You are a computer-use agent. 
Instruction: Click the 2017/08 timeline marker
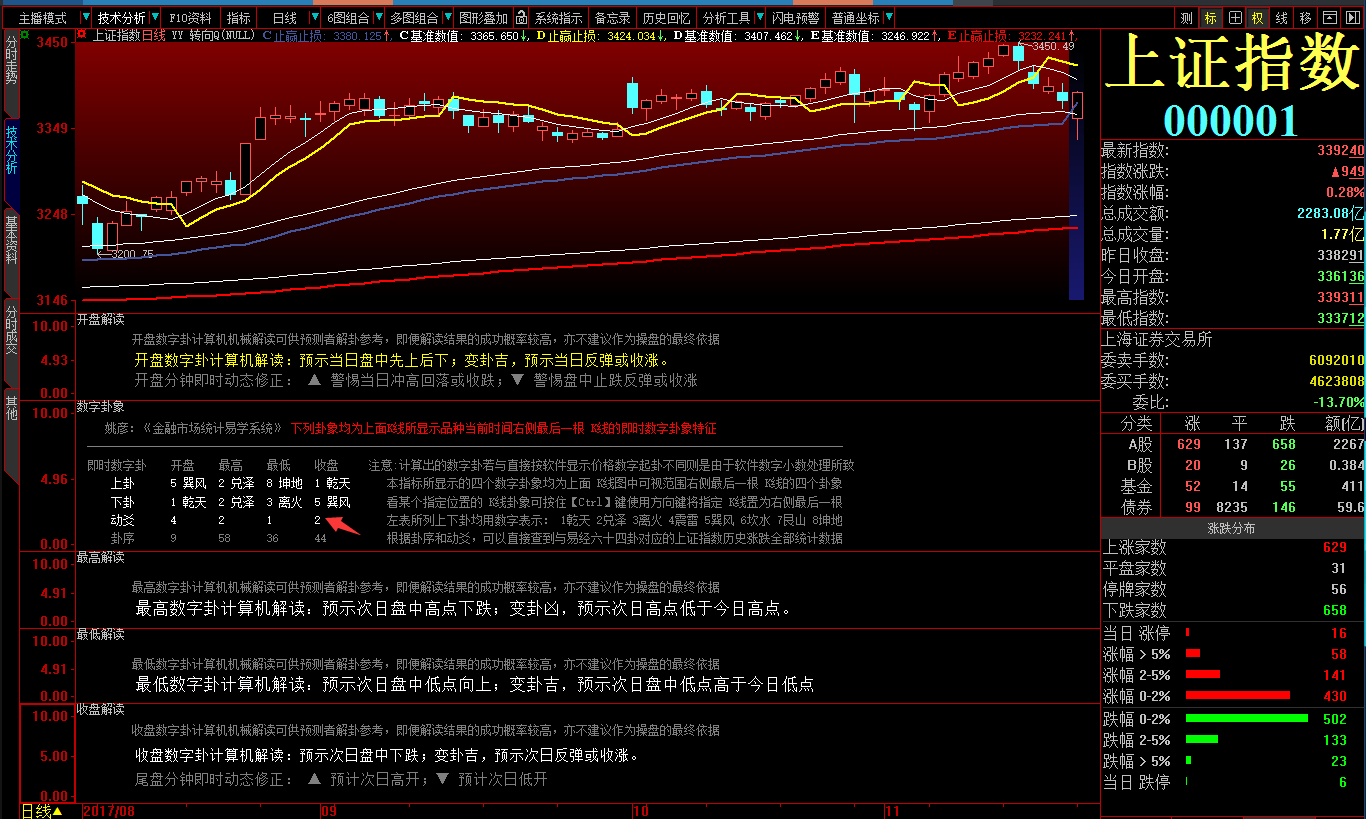[108, 811]
